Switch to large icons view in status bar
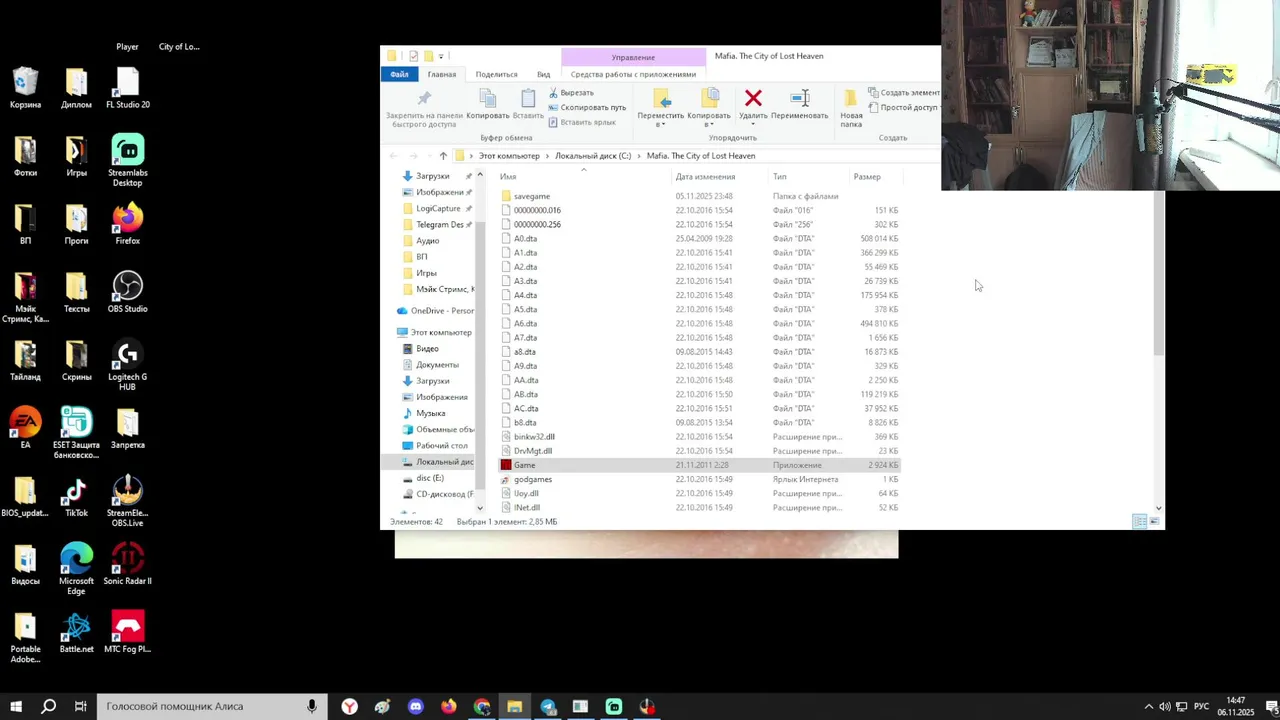 (1155, 522)
